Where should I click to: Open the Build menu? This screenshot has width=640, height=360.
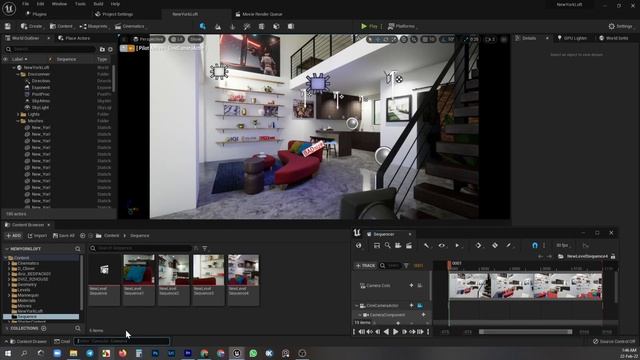click(98, 4)
